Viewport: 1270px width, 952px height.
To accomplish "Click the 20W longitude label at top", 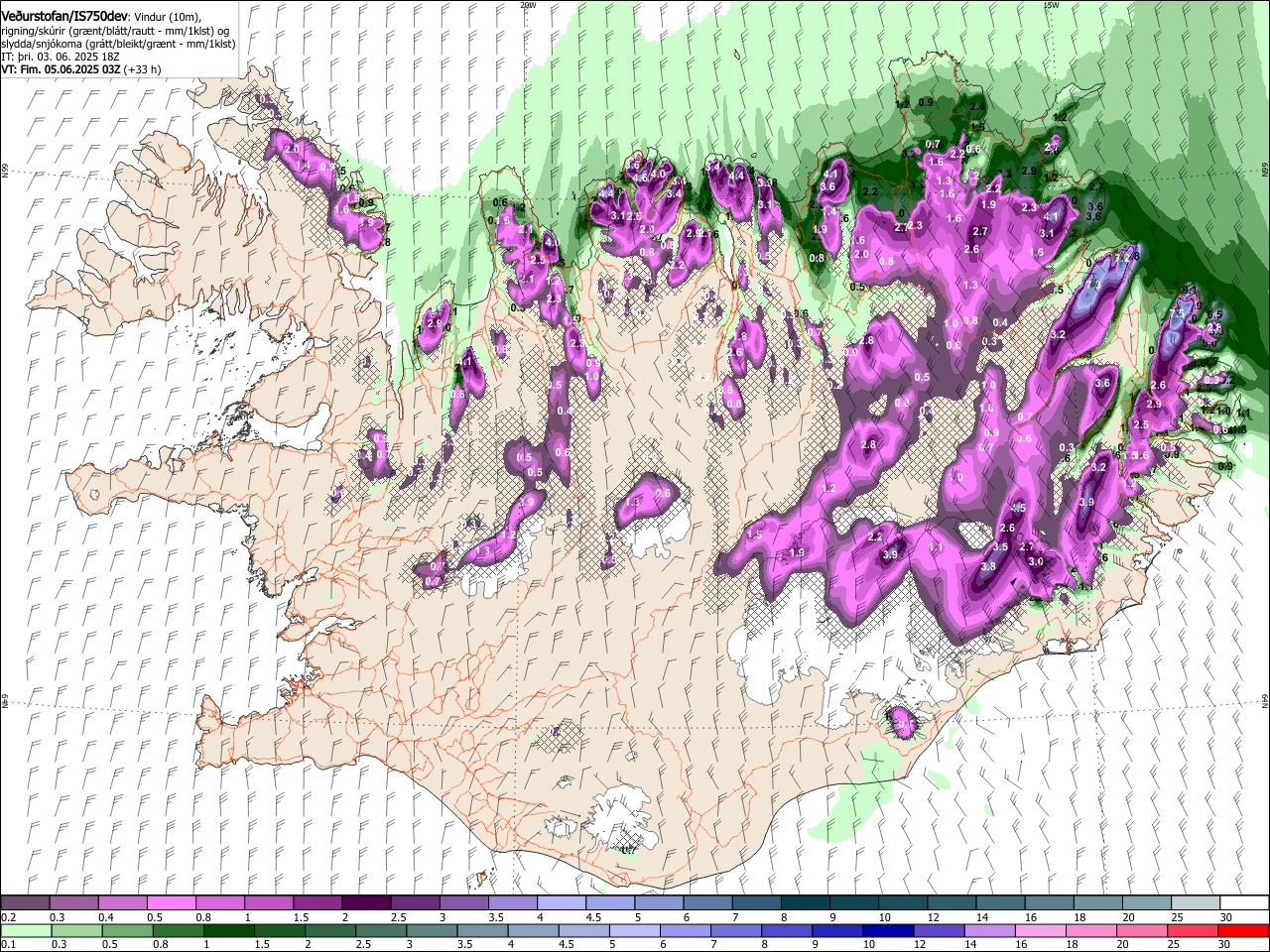I will tap(528, 5).
